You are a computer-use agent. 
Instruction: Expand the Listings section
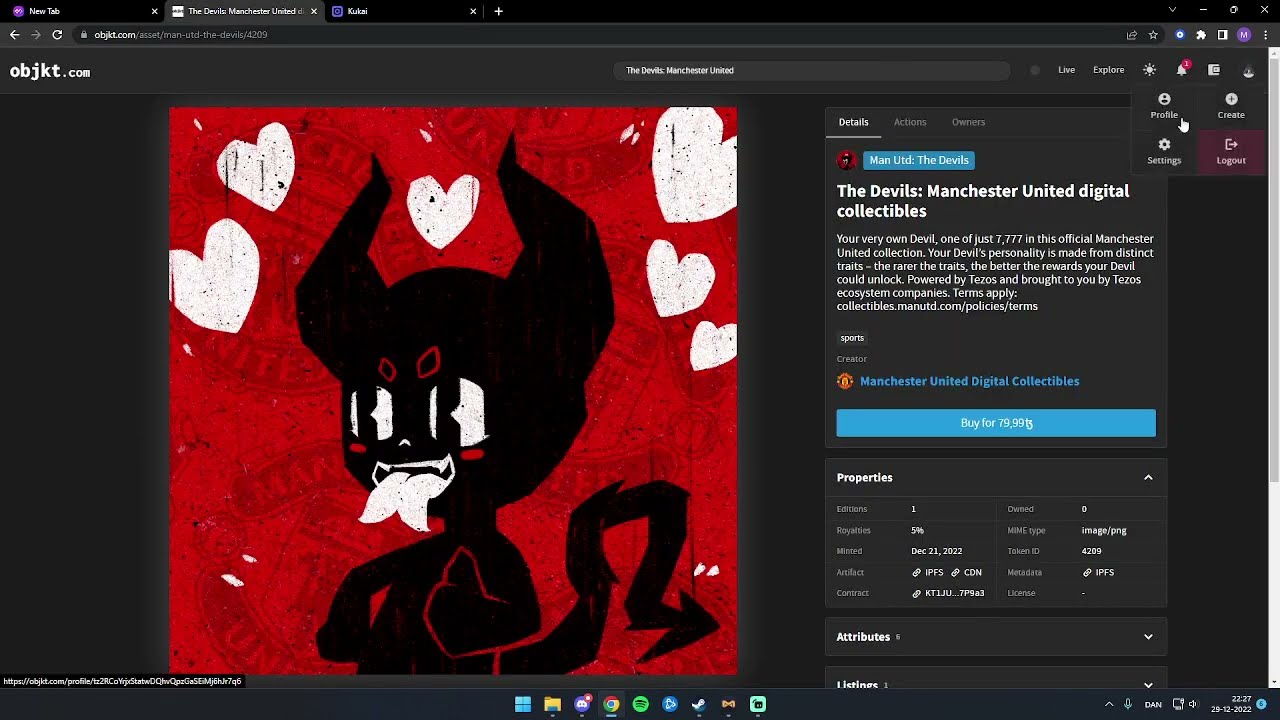coord(996,684)
